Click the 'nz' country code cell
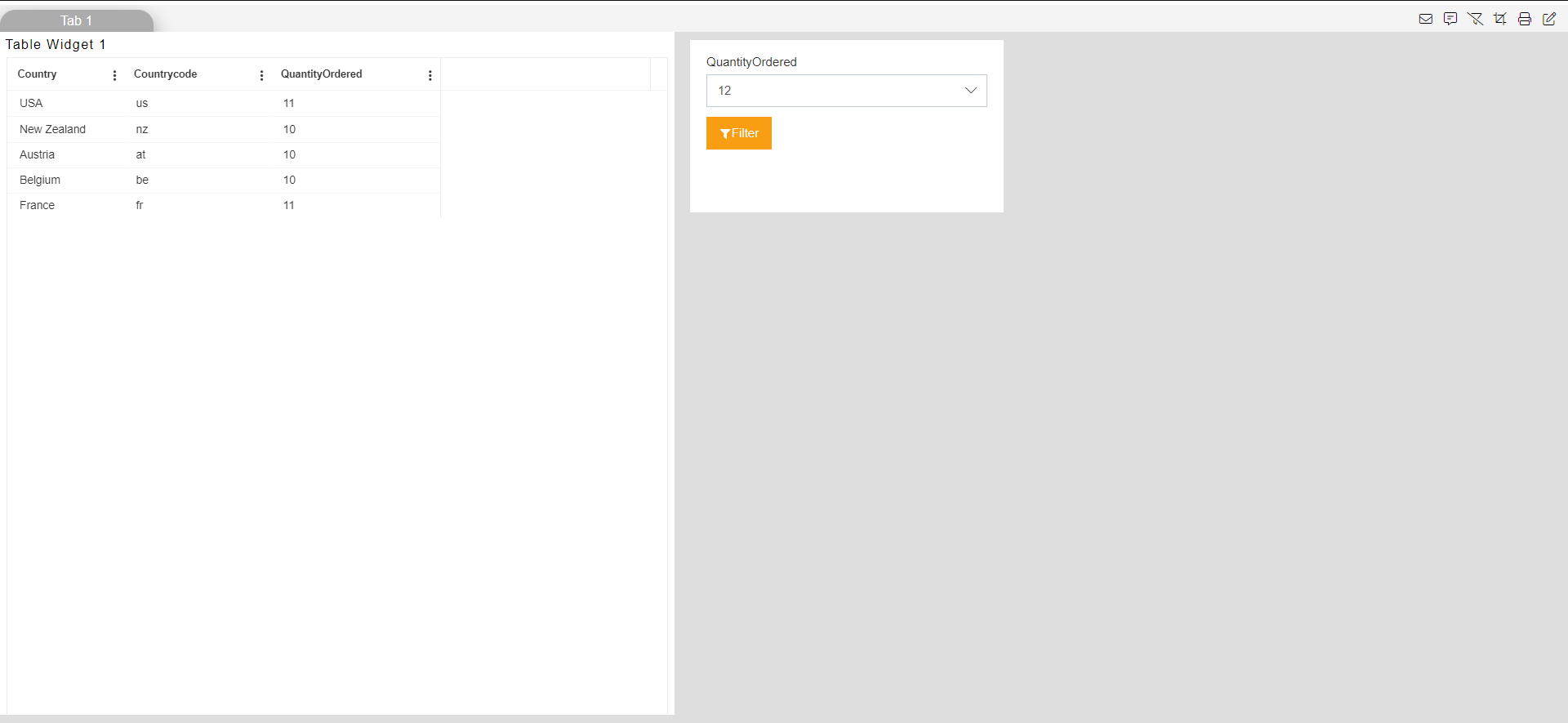Viewport: 1568px width, 723px height. (142, 129)
